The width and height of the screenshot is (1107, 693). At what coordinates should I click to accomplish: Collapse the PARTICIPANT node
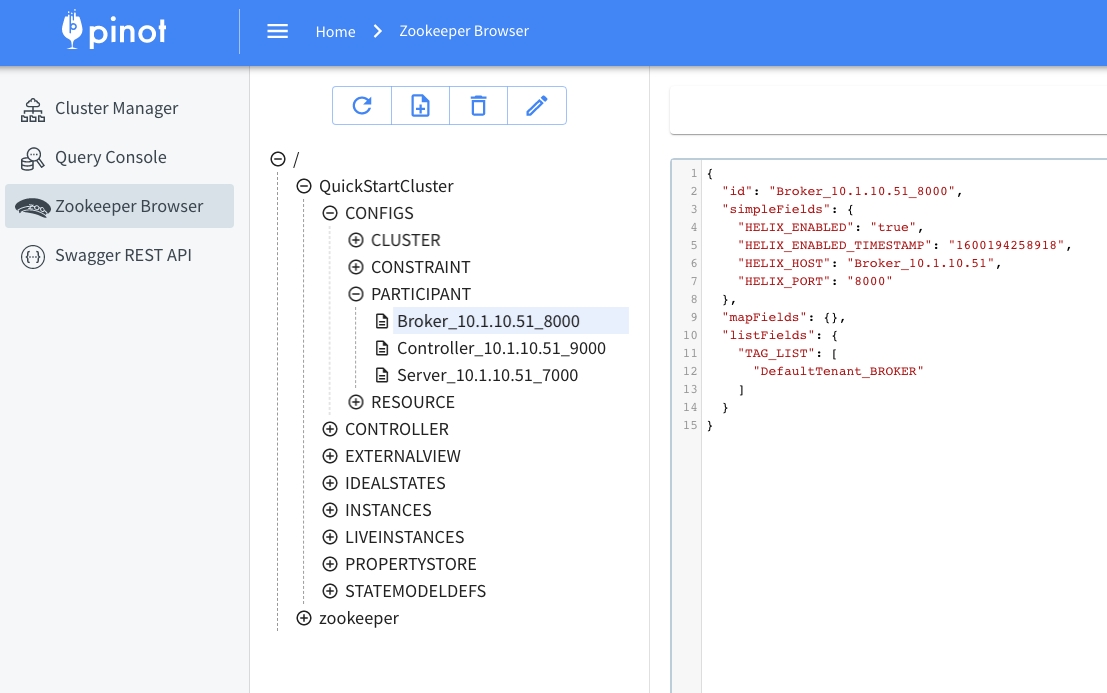356,294
